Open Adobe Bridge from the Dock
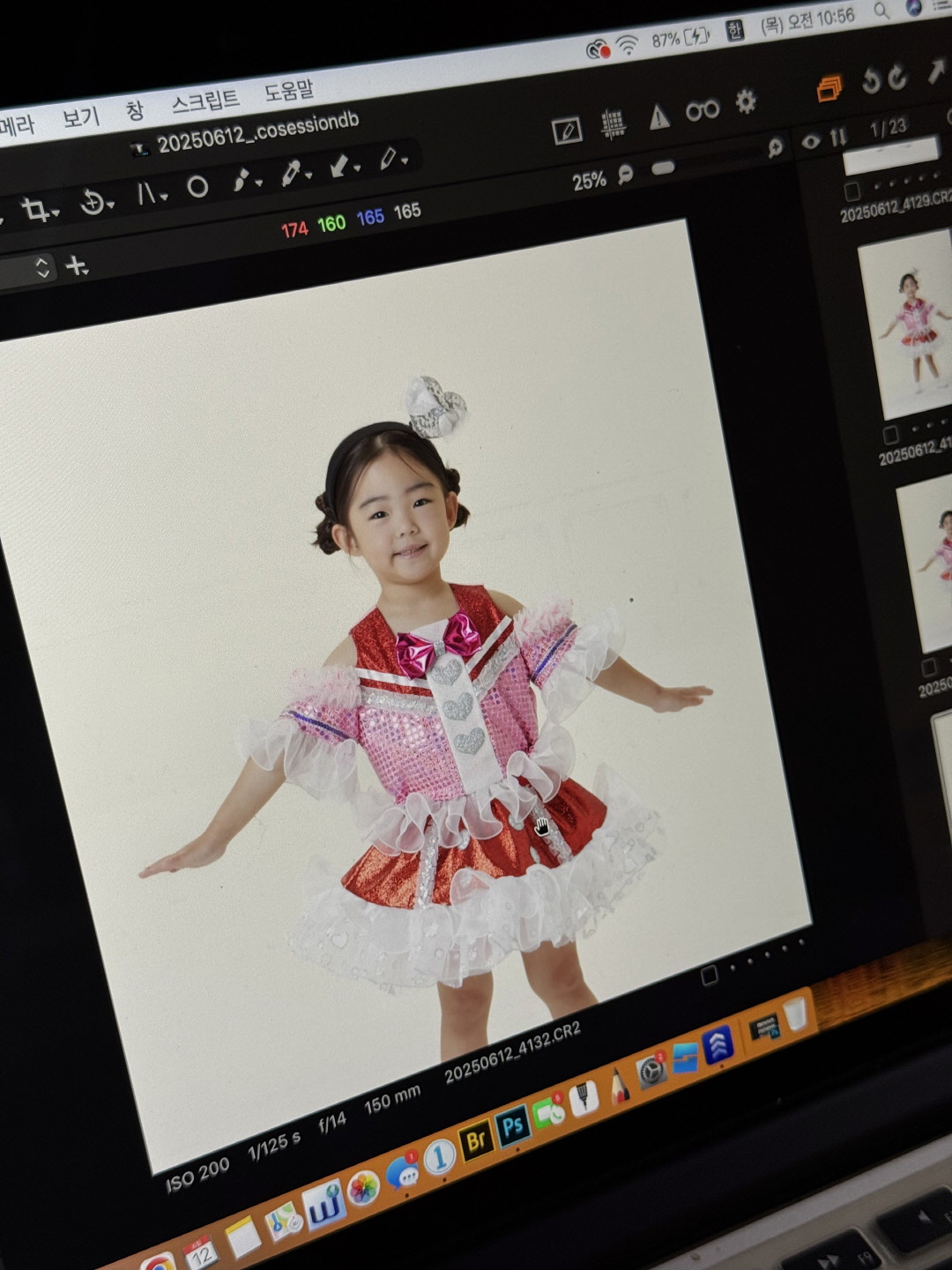 tap(476, 1140)
